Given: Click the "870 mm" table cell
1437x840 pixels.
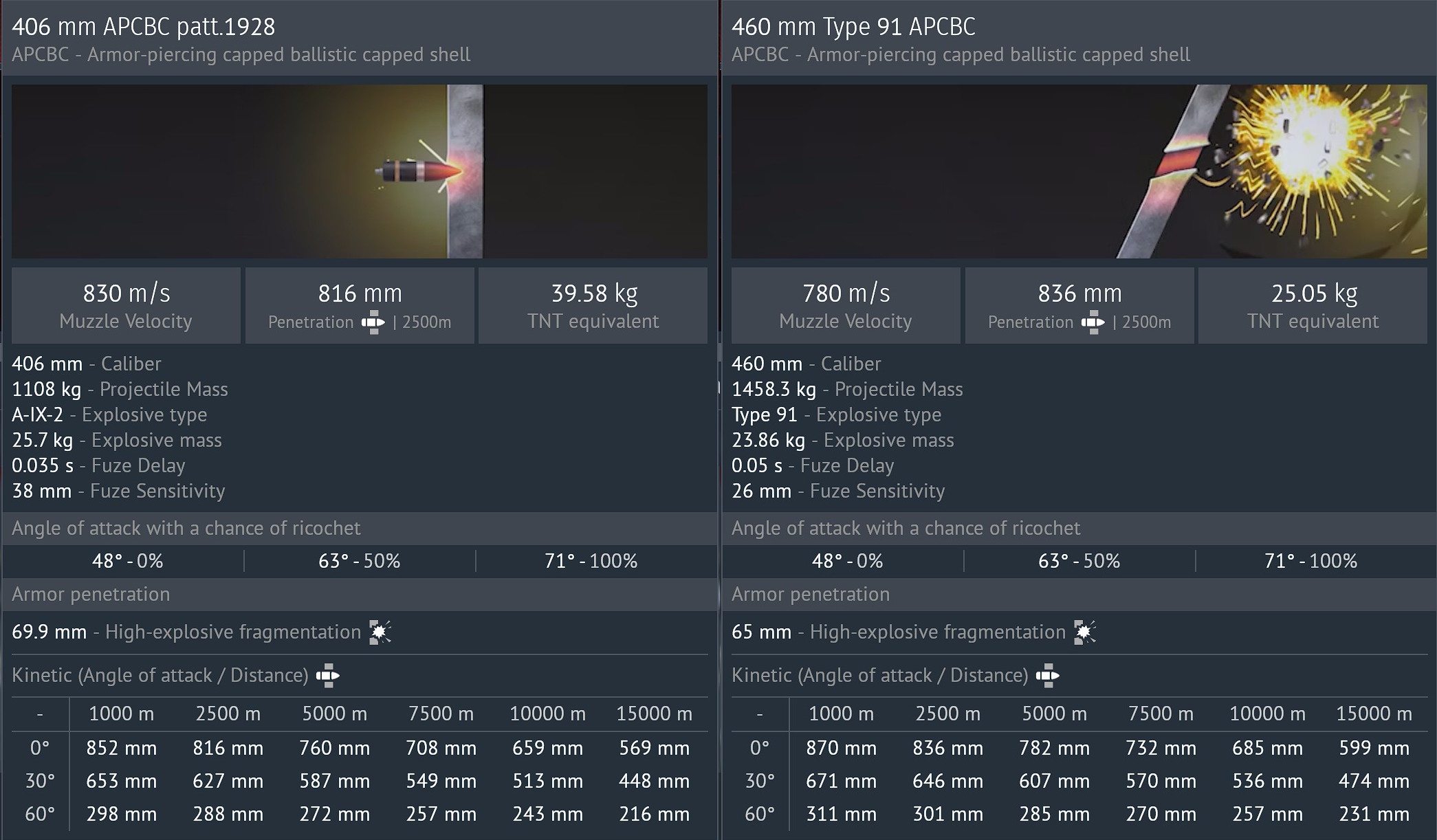Looking at the screenshot, I should (x=842, y=748).
